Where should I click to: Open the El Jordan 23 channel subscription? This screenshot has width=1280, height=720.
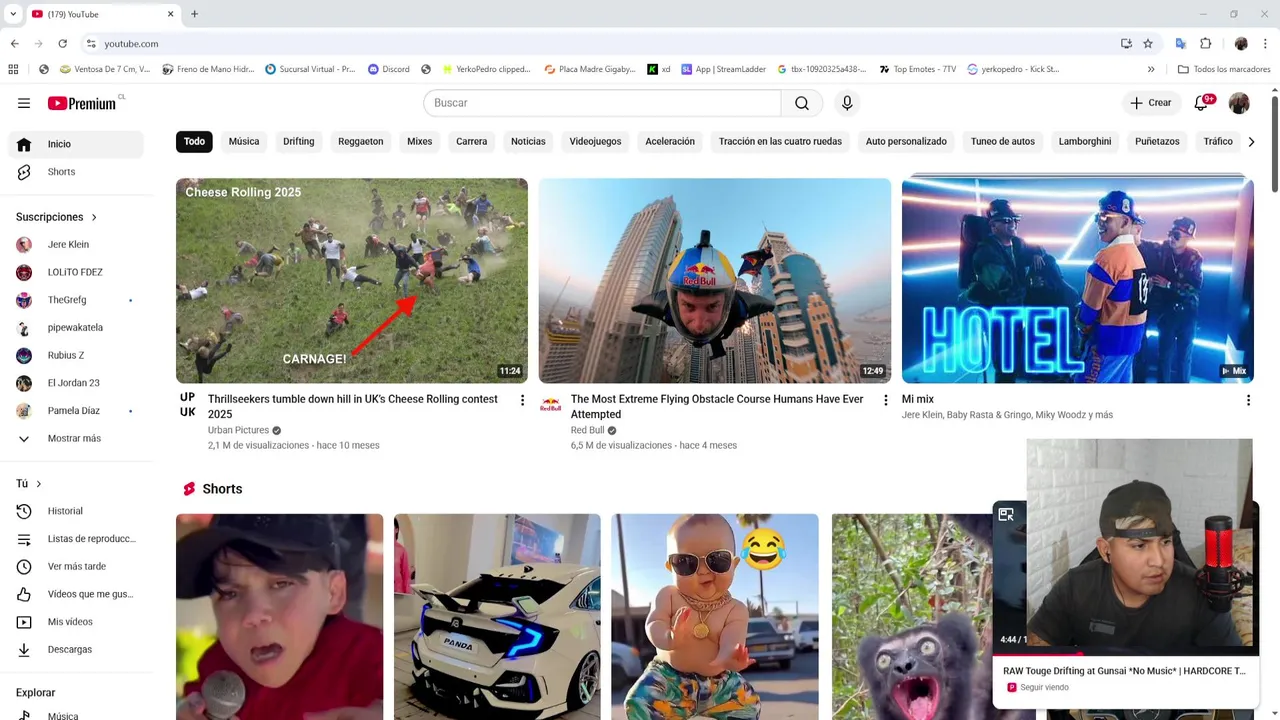pos(76,383)
